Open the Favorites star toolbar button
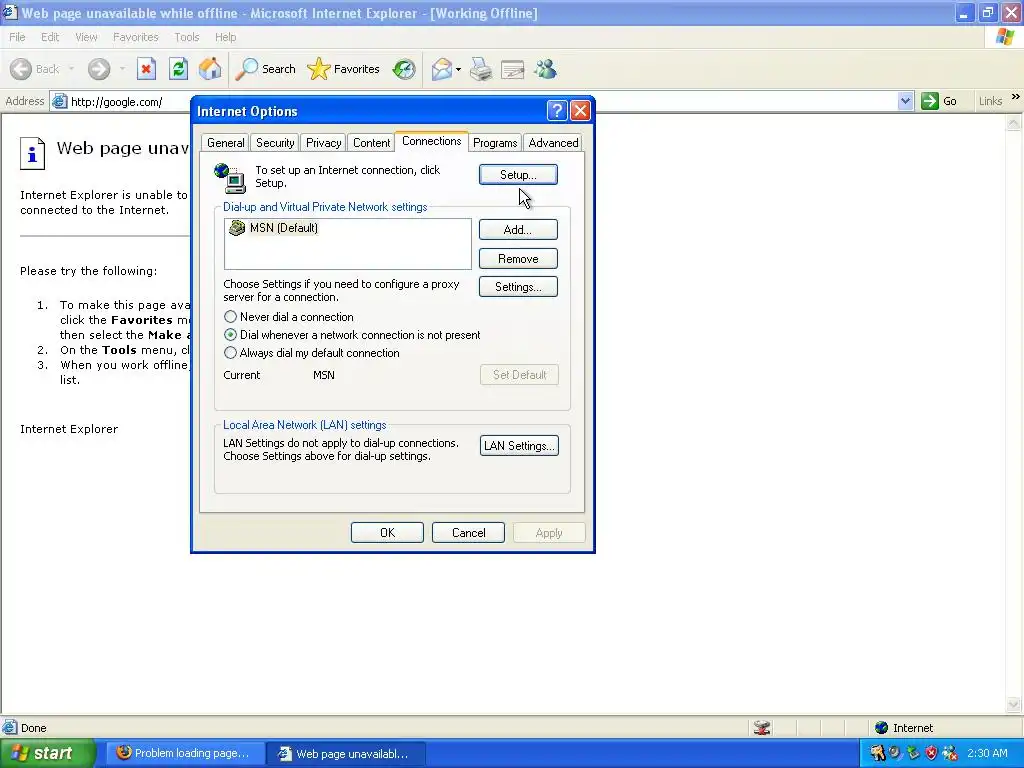Image resolution: width=1024 pixels, height=768 pixels. click(344, 69)
